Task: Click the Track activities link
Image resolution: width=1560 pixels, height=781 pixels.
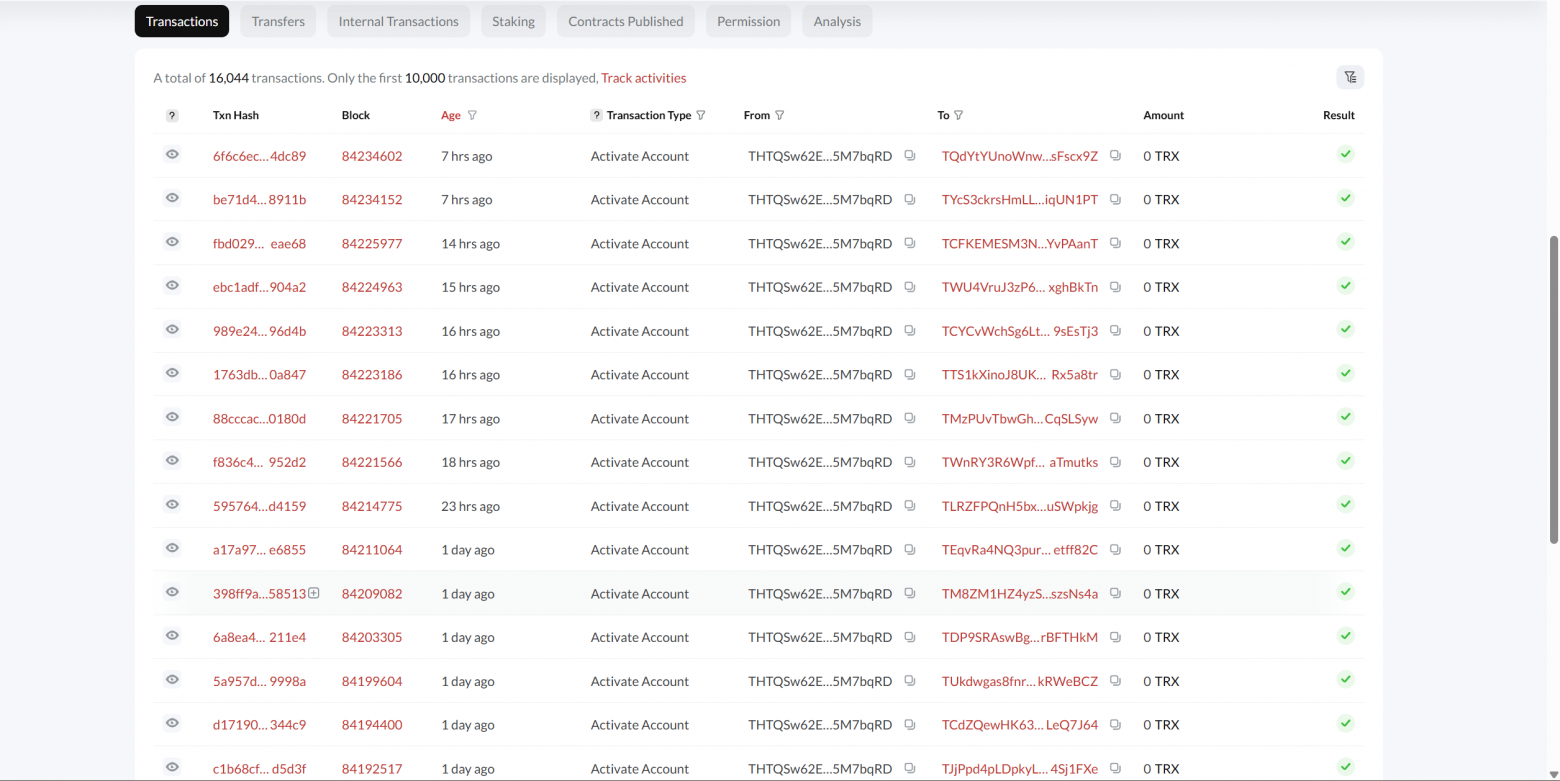Action: [x=644, y=78]
